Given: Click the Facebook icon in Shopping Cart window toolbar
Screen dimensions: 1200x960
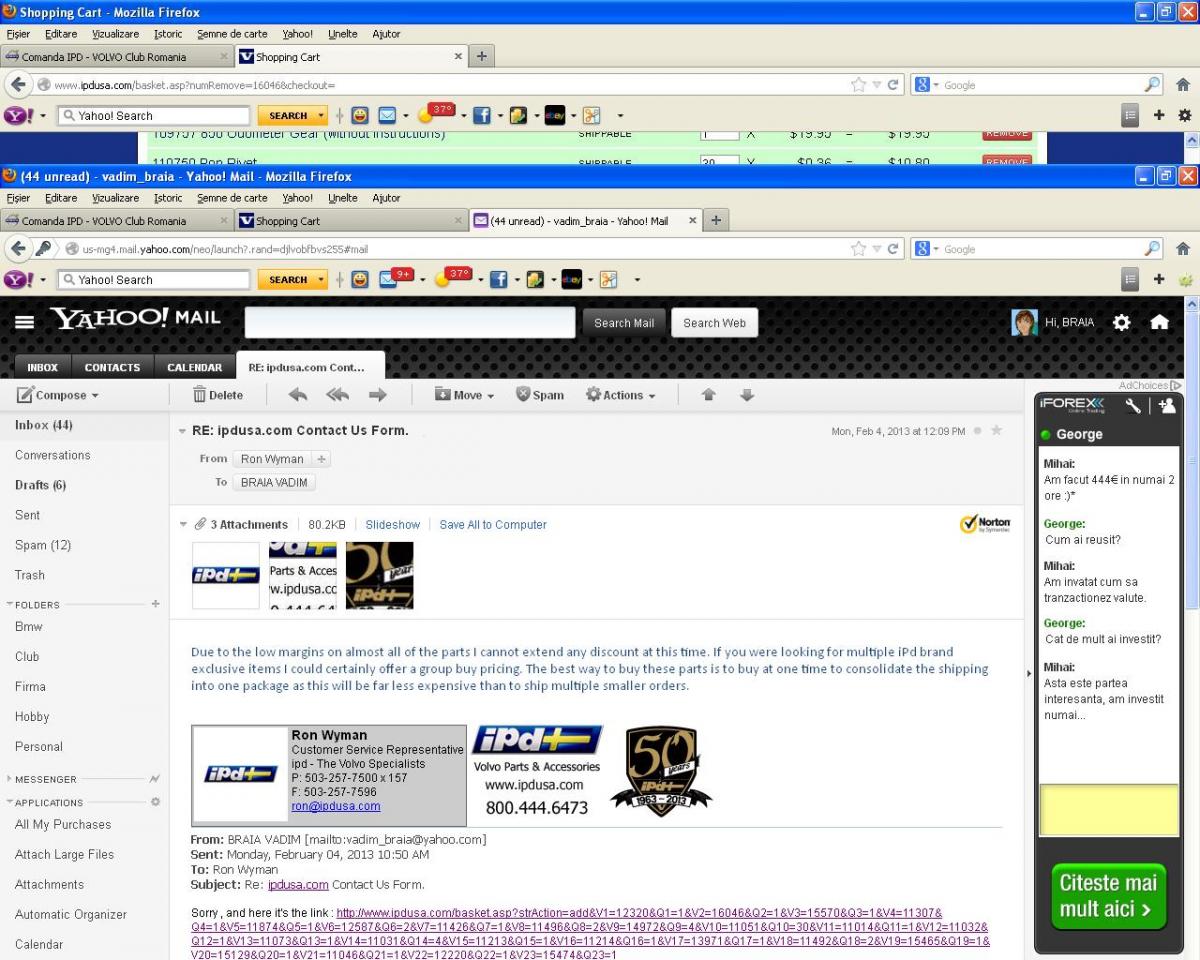Looking at the screenshot, I should point(481,116).
